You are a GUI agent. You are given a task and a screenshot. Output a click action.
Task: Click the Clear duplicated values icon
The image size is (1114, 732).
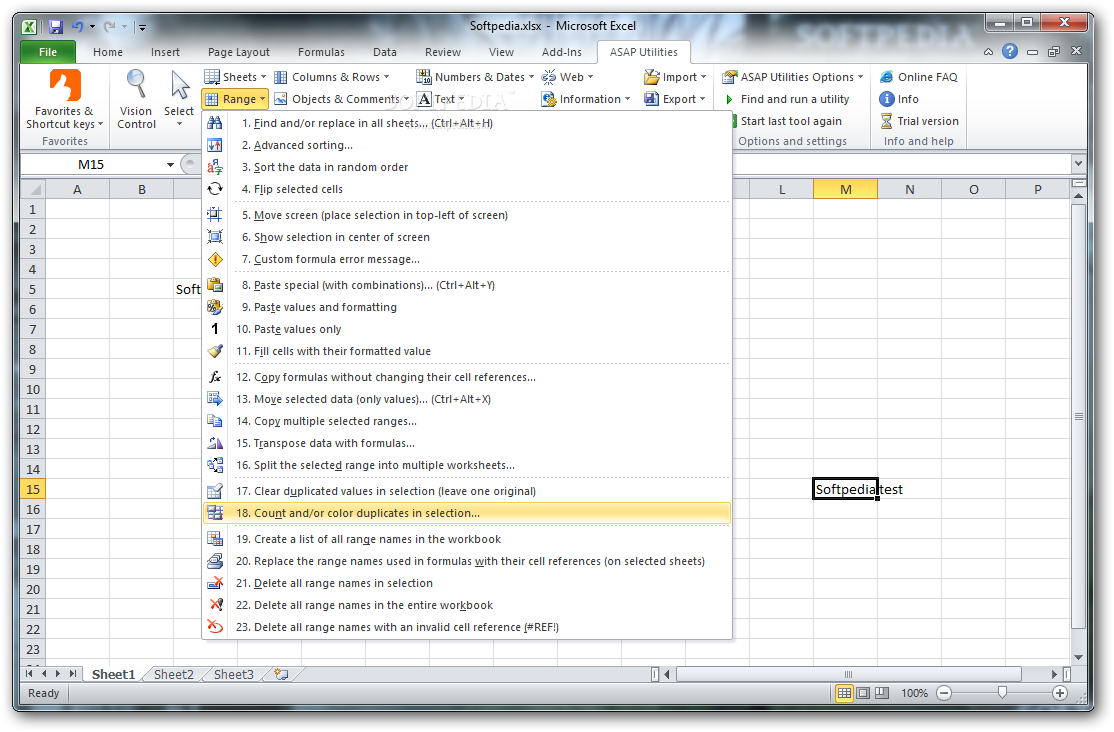point(215,491)
